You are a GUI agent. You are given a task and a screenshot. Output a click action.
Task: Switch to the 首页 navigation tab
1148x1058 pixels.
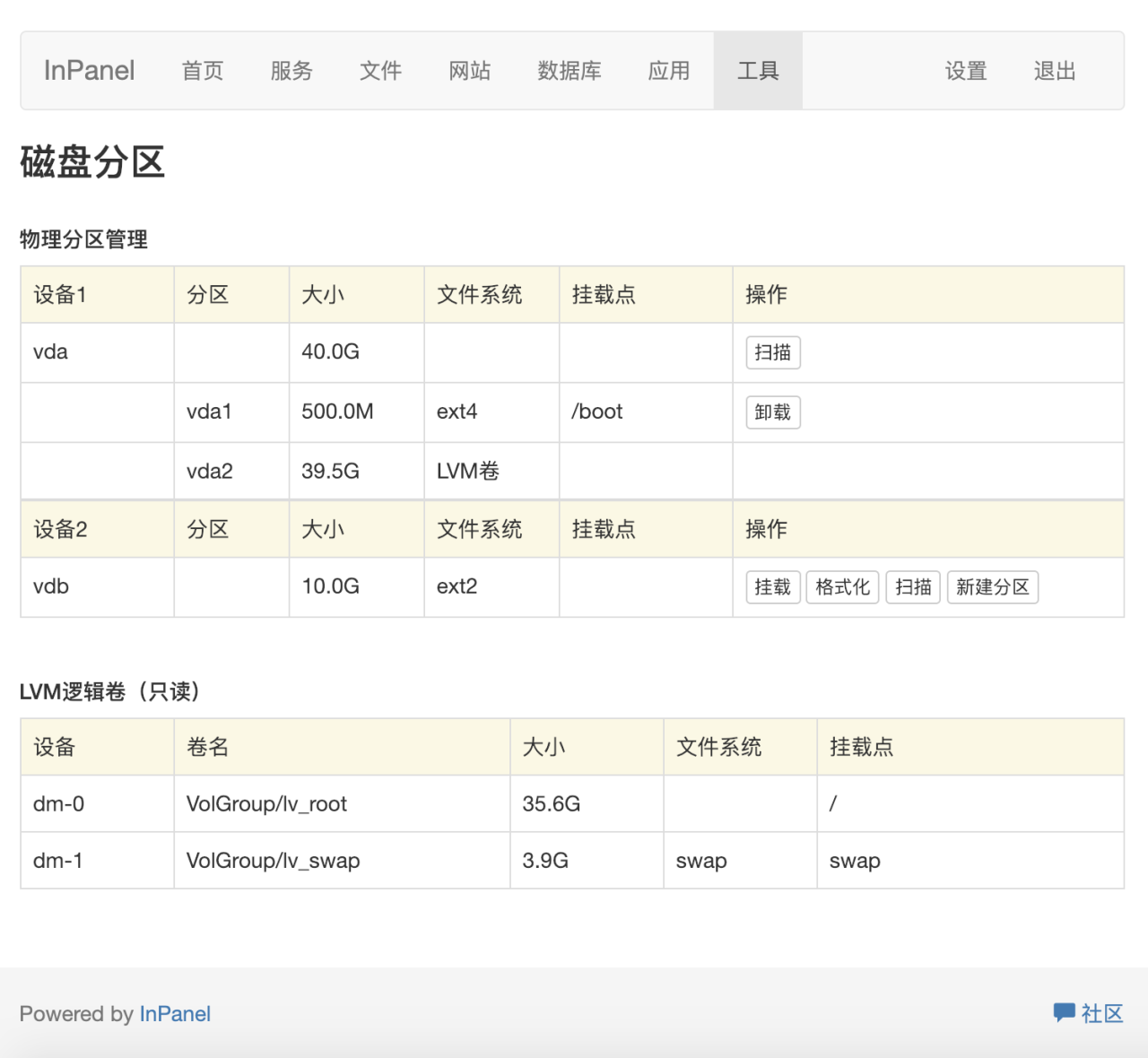pos(202,71)
